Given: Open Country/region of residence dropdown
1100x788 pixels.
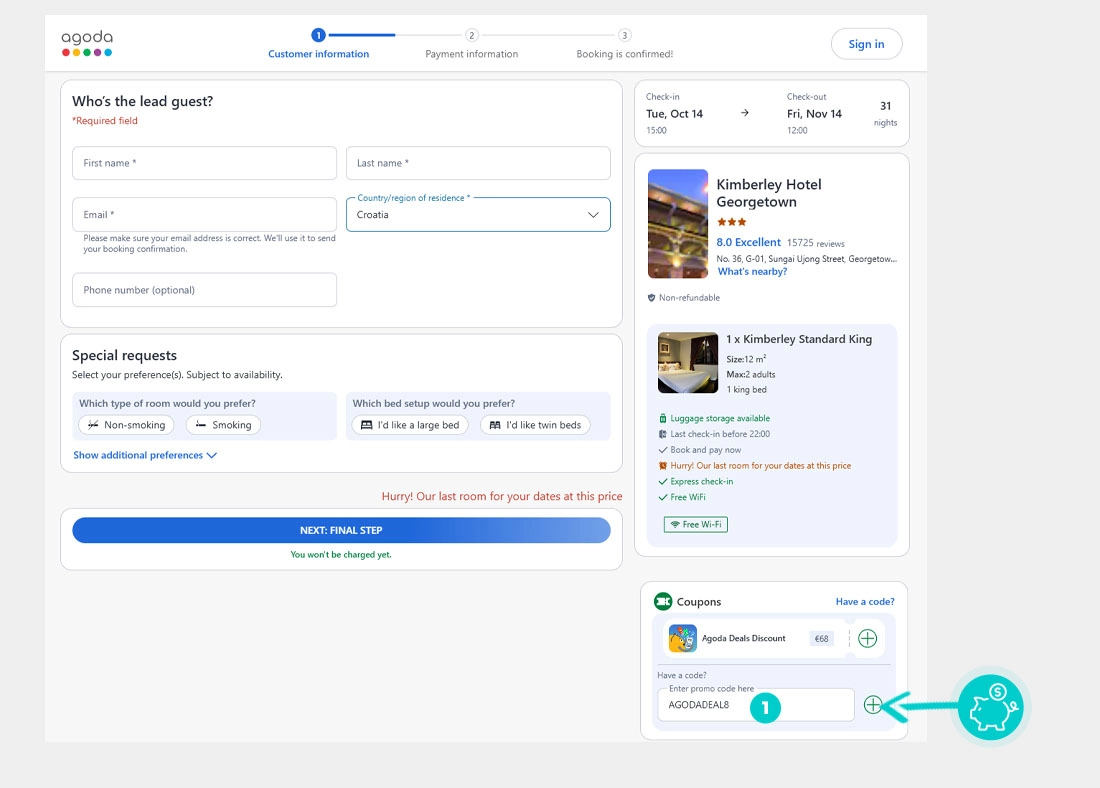Looking at the screenshot, I should pos(478,214).
